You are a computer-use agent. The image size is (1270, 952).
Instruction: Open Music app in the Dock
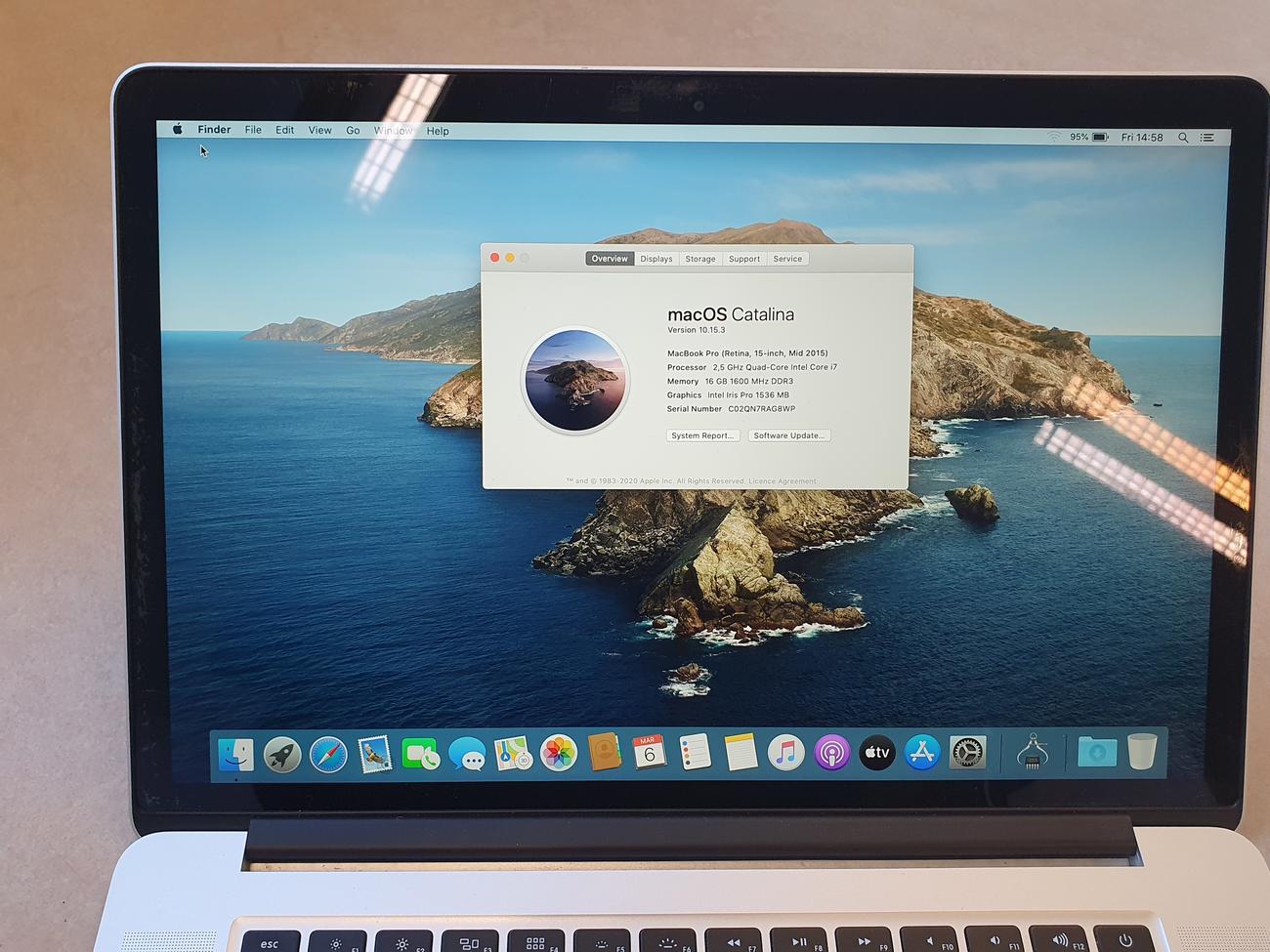785,753
